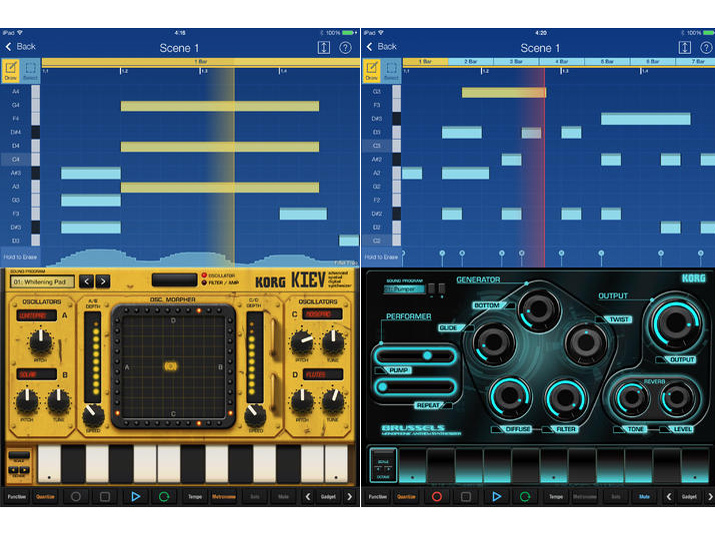Toggle Mute in Kiev toolbar
Screen dimensions: 715x536
(x=283, y=497)
